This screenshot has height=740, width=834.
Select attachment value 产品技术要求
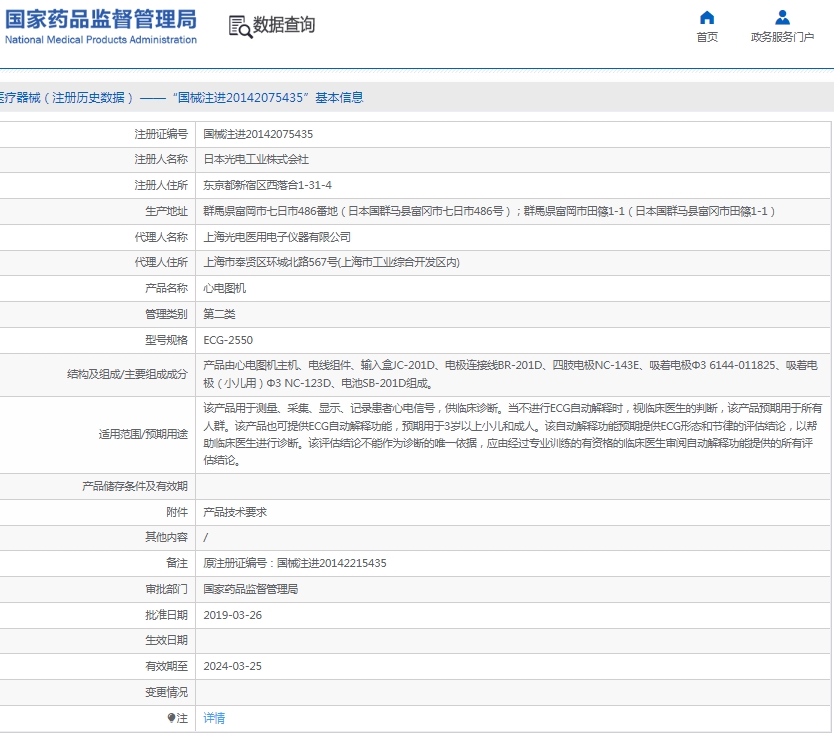click(x=235, y=512)
